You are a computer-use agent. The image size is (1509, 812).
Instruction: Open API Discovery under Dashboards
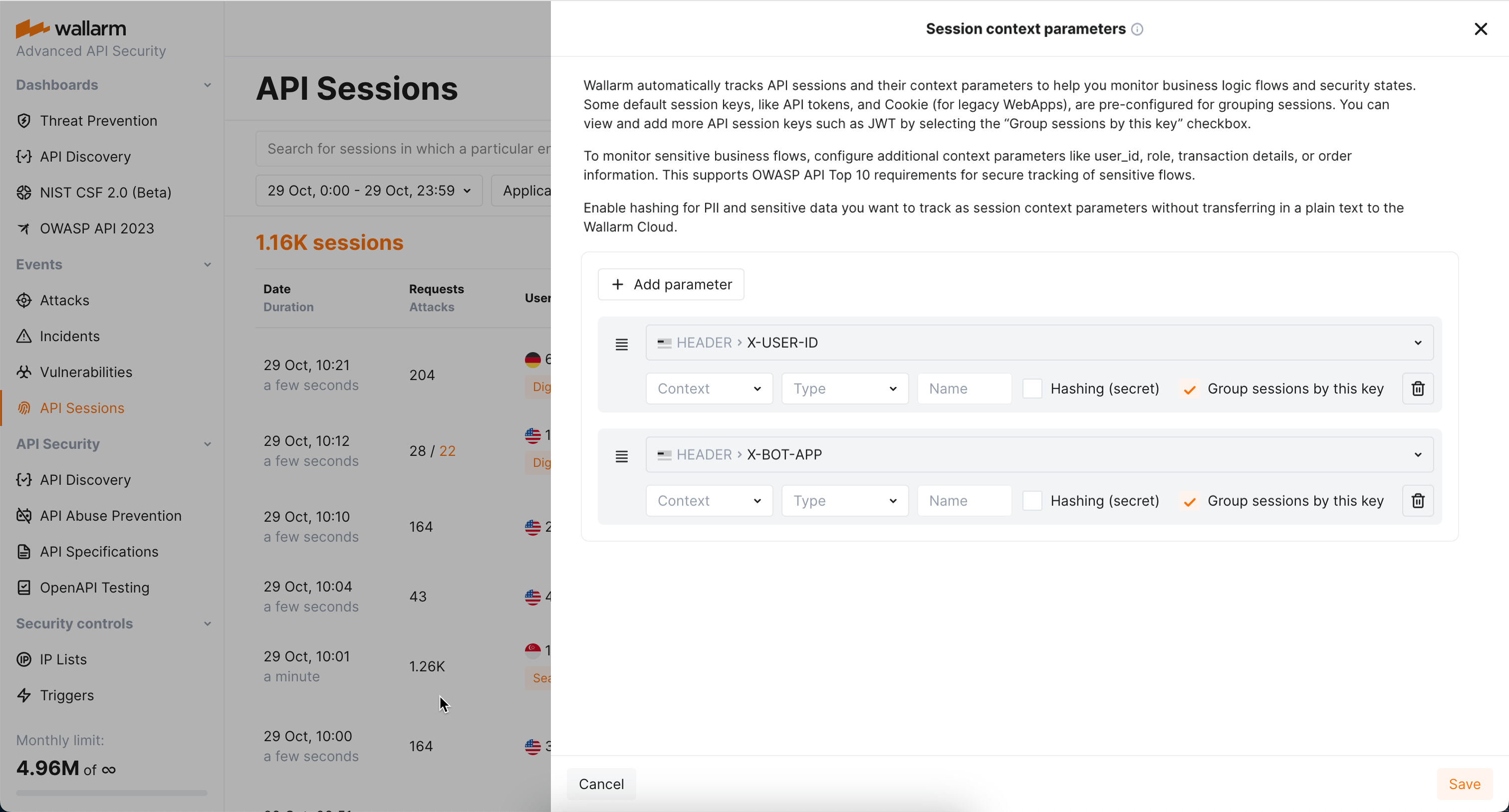click(x=85, y=156)
